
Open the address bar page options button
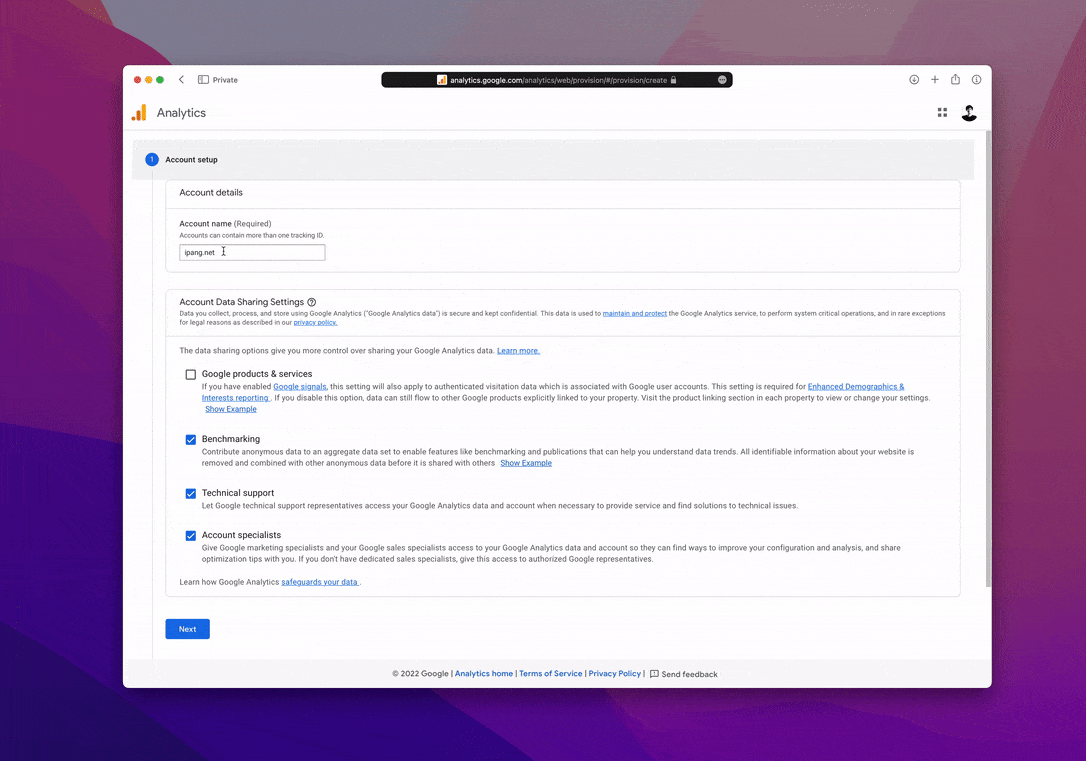point(722,80)
